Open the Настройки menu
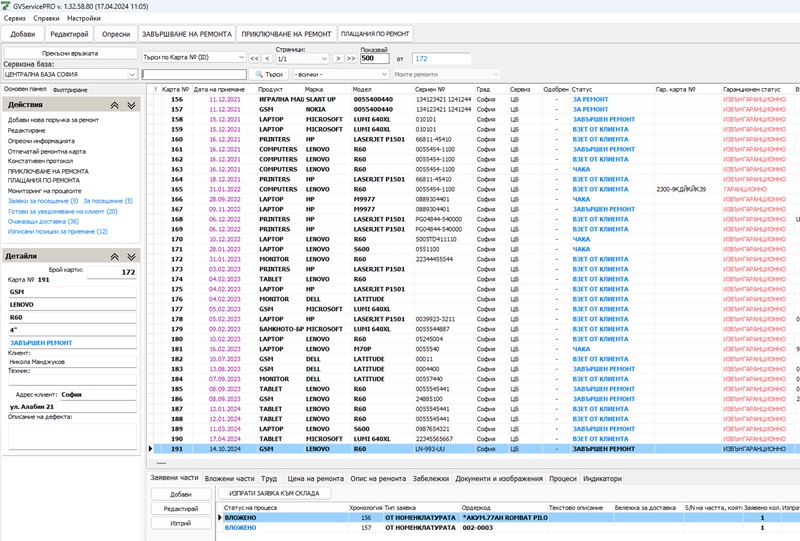 [x=84, y=18]
